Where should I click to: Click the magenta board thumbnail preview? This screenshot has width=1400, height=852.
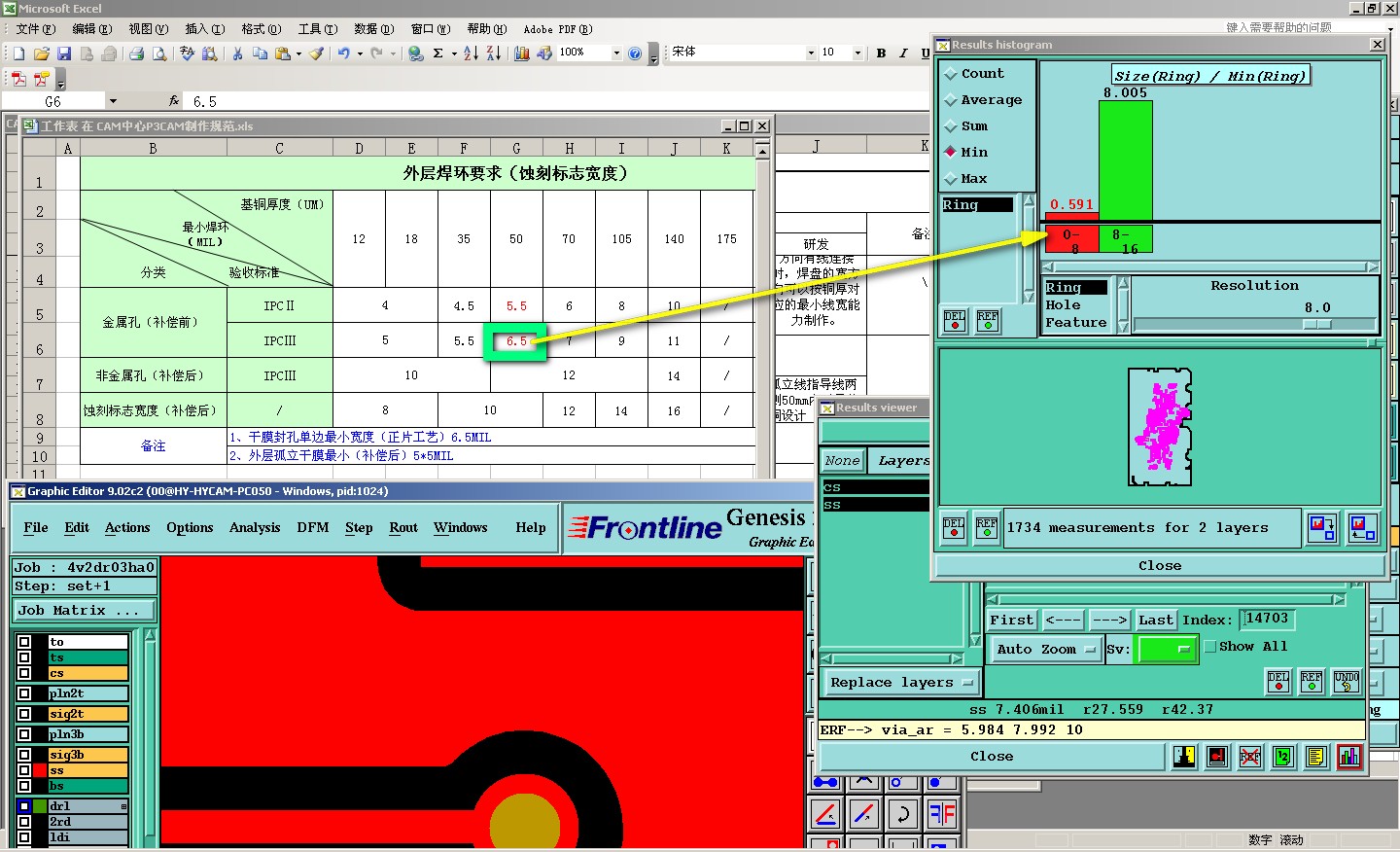click(x=1161, y=427)
